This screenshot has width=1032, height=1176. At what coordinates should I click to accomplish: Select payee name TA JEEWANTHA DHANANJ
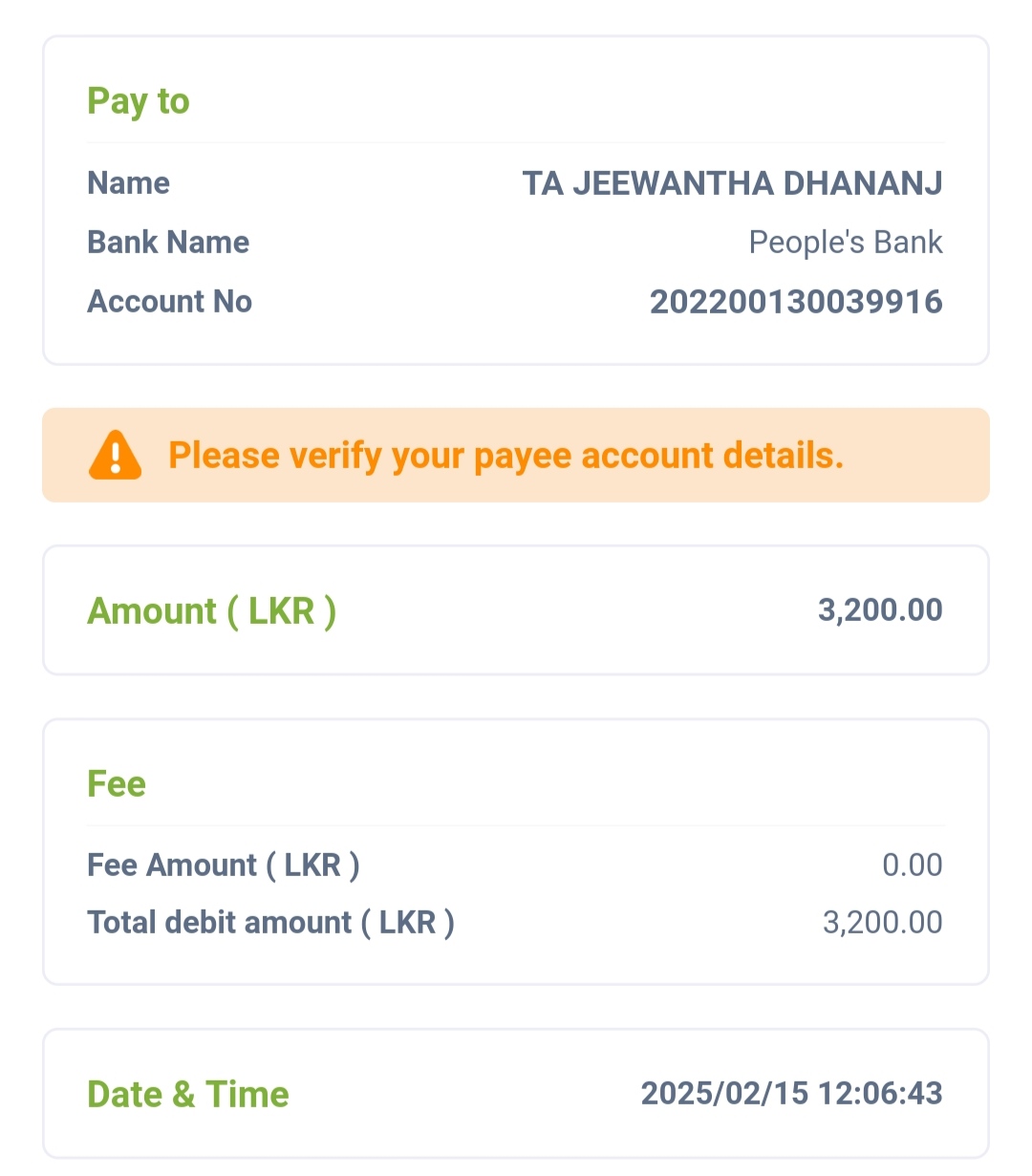(732, 182)
